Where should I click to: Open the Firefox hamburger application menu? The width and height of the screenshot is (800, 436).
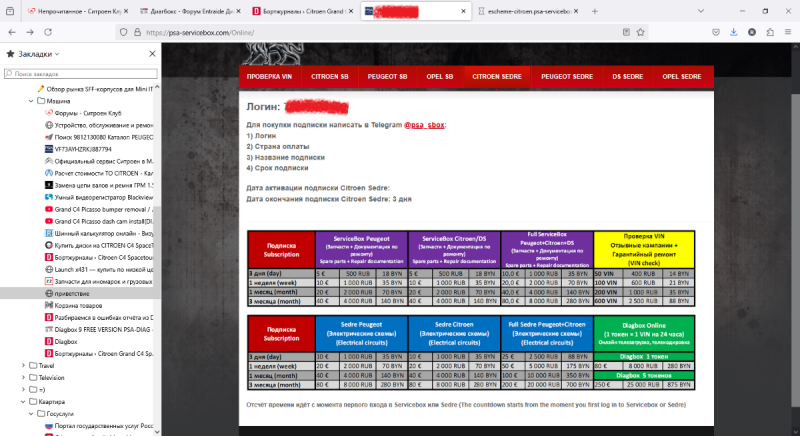tap(788, 32)
